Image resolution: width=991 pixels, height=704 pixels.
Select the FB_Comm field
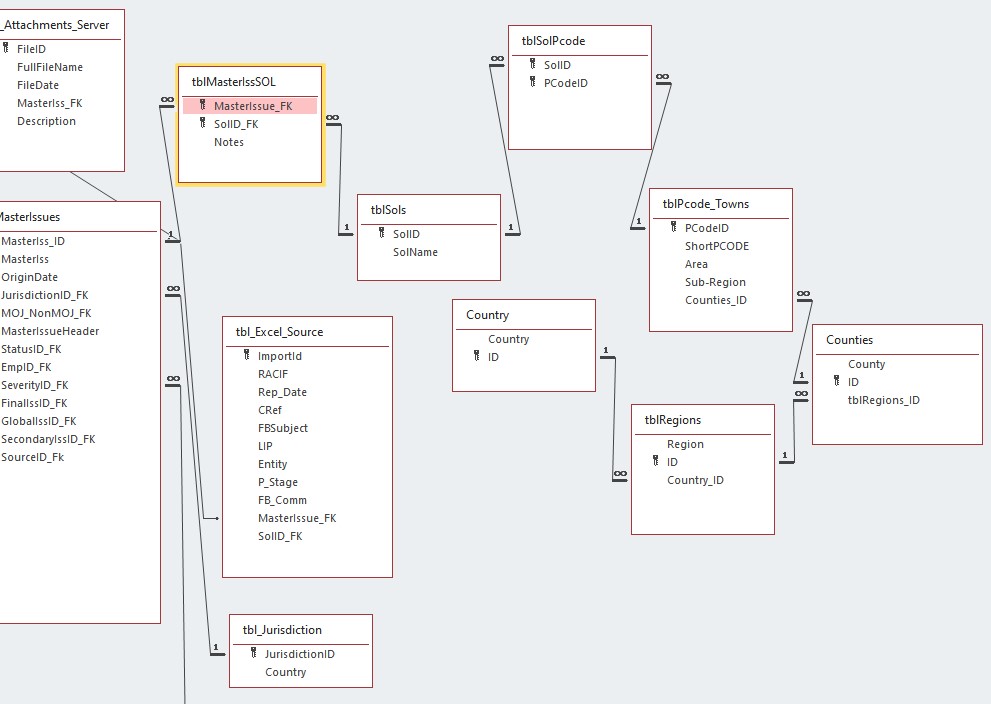coord(282,501)
